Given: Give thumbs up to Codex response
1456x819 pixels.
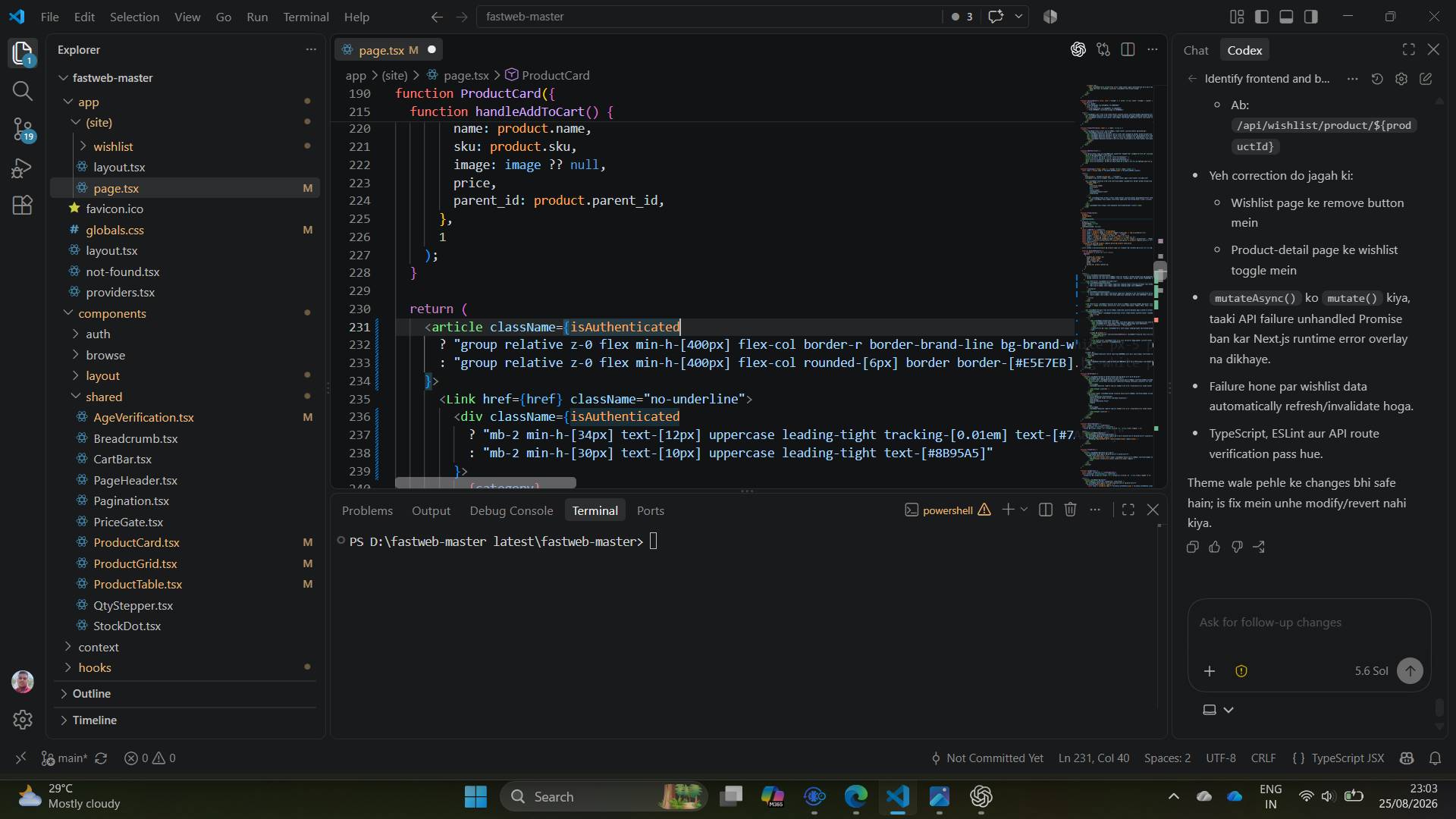Looking at the screenshot, I should [x=1215, y=547].
